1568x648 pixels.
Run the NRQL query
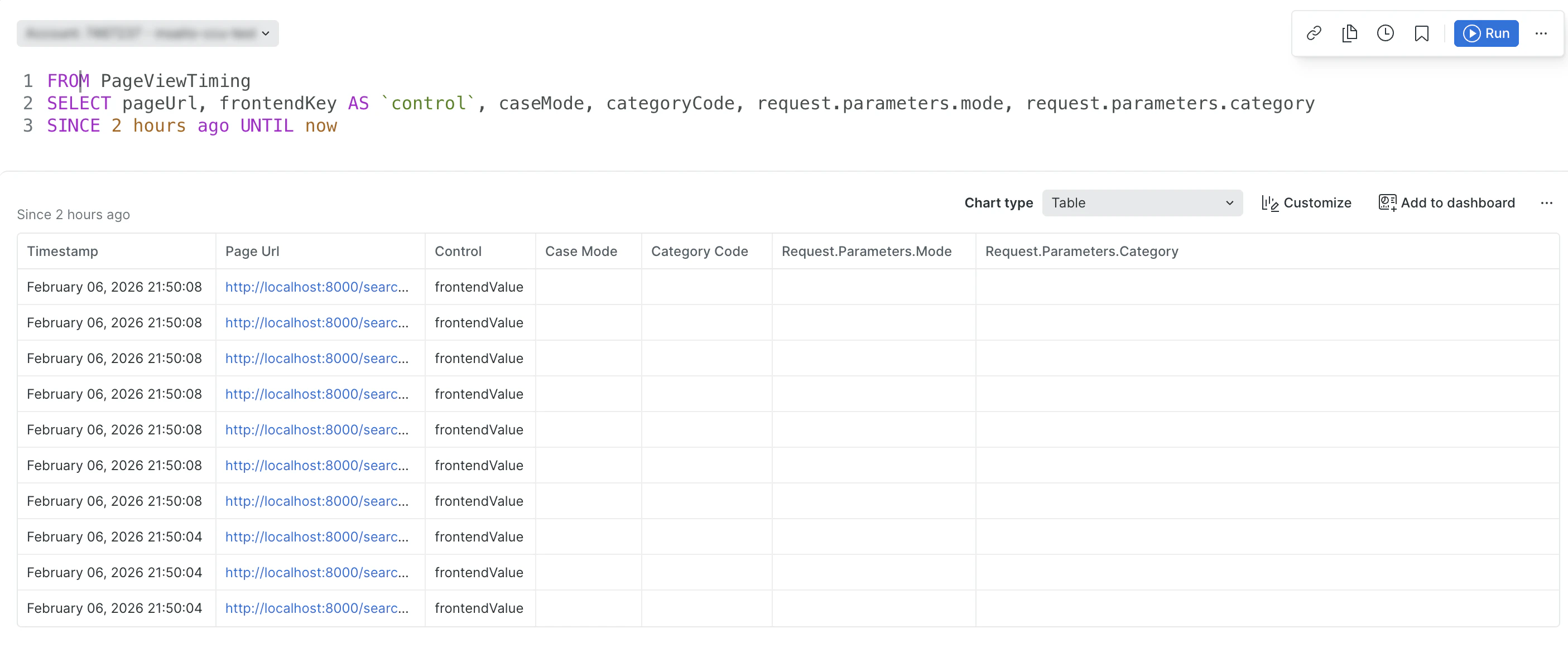click(1486, 33)
